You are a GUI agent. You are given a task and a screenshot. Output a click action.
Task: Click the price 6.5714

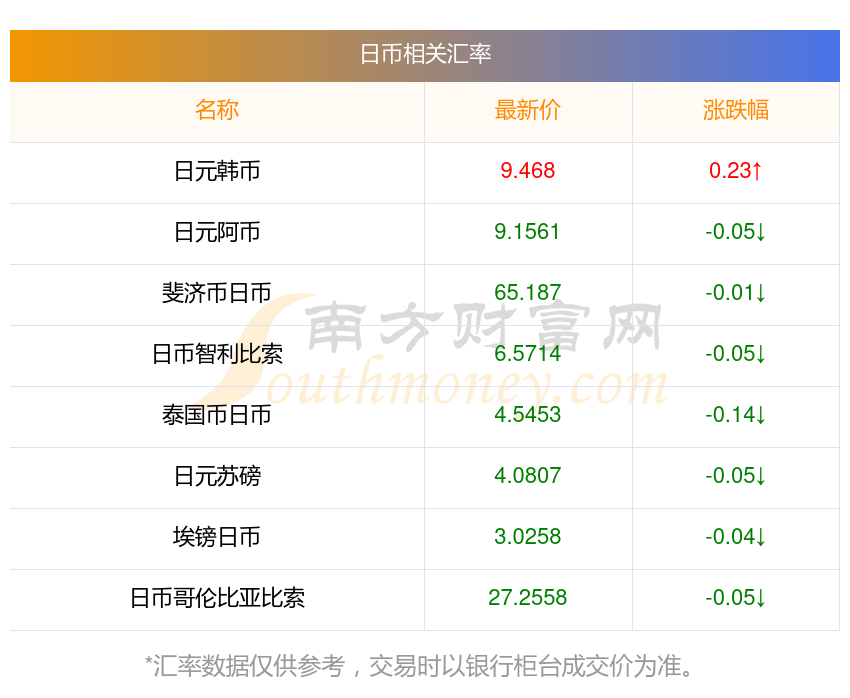(x=527, y=354)
